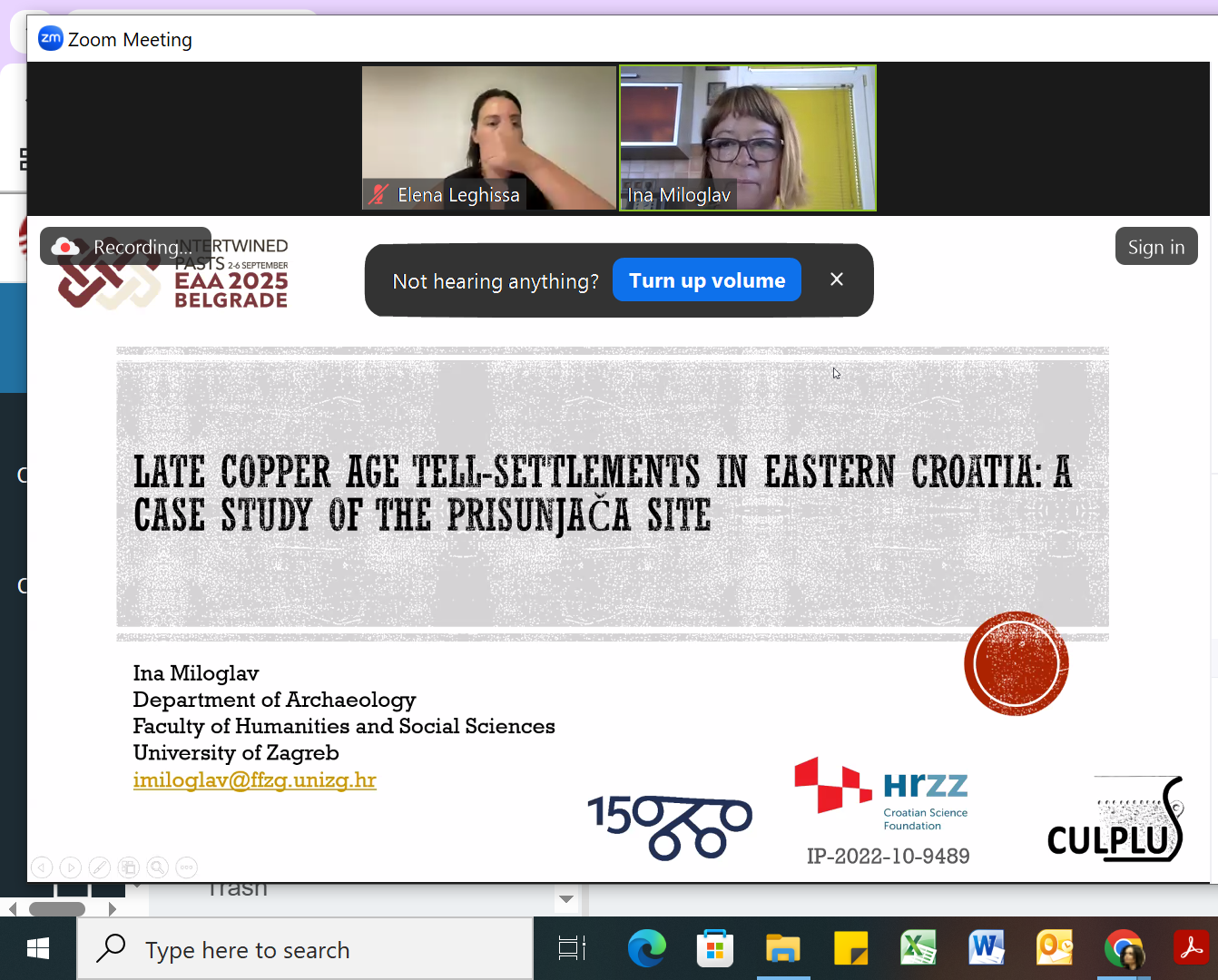Click the Sign in button
The width and height of the screenshot is (1218, 980).
click(1155, 247)
